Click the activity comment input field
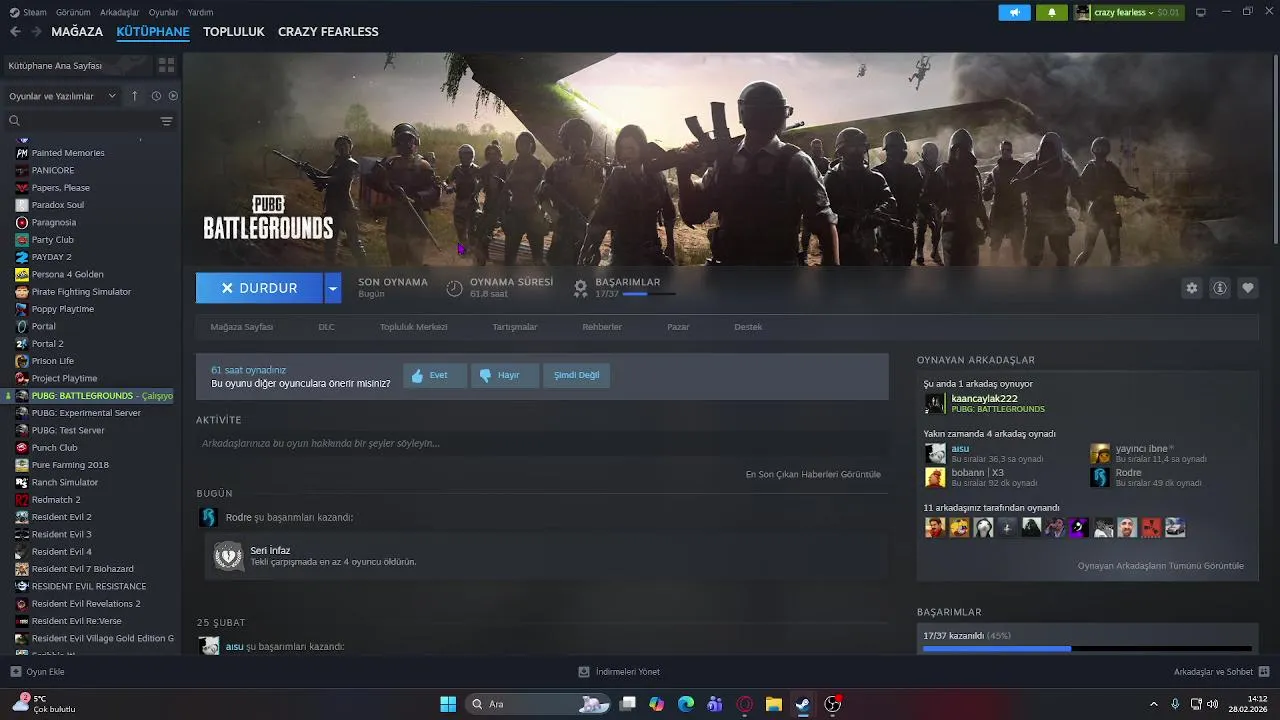1280x720 pixels. click(542, 443)
